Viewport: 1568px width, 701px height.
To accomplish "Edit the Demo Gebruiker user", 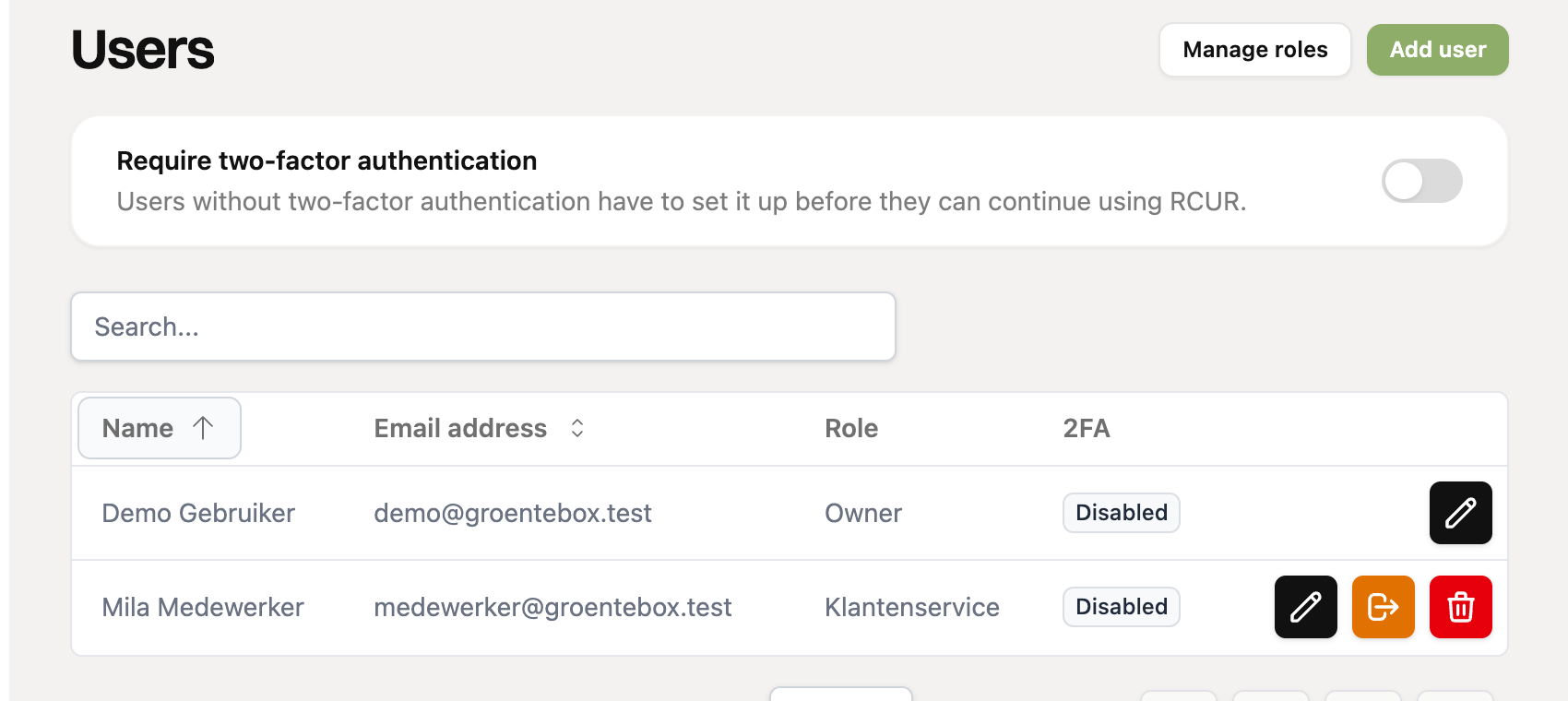I will pos(1460,513).
